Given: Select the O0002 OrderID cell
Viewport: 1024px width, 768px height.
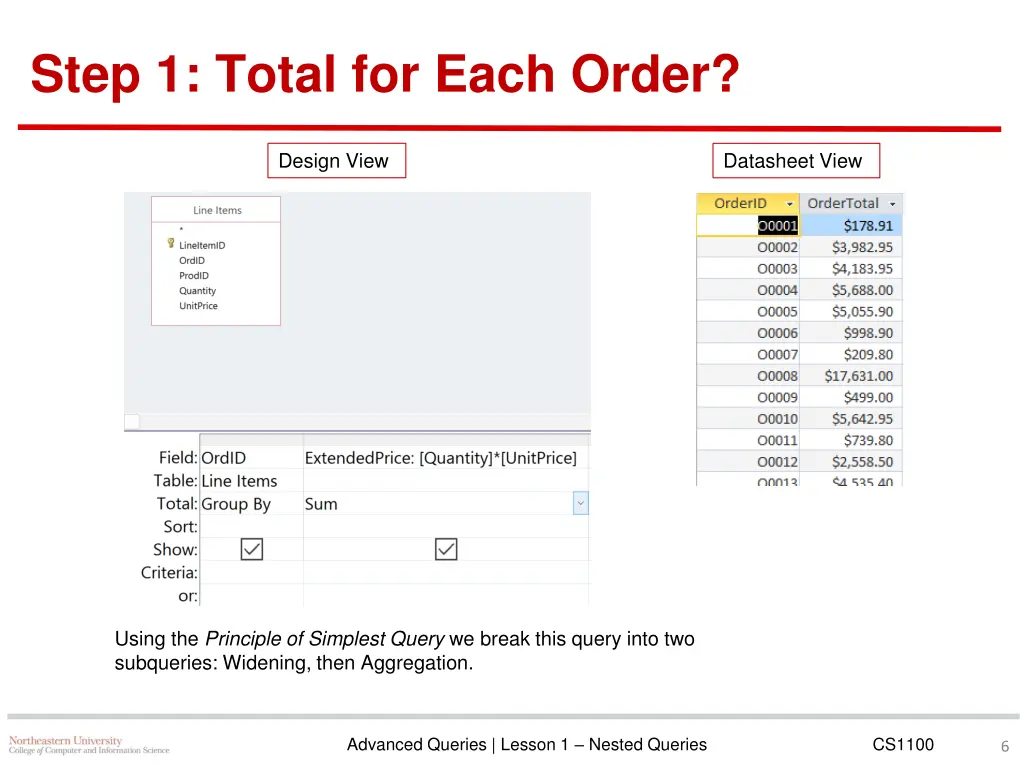Looking at the screenshot, I should coord(748,248).
